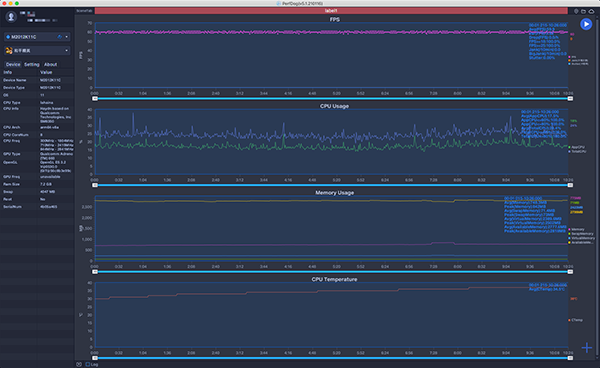Toggle the Jank legend entry in FPS chart
600x368 pixels.
(x=579, y=60)
